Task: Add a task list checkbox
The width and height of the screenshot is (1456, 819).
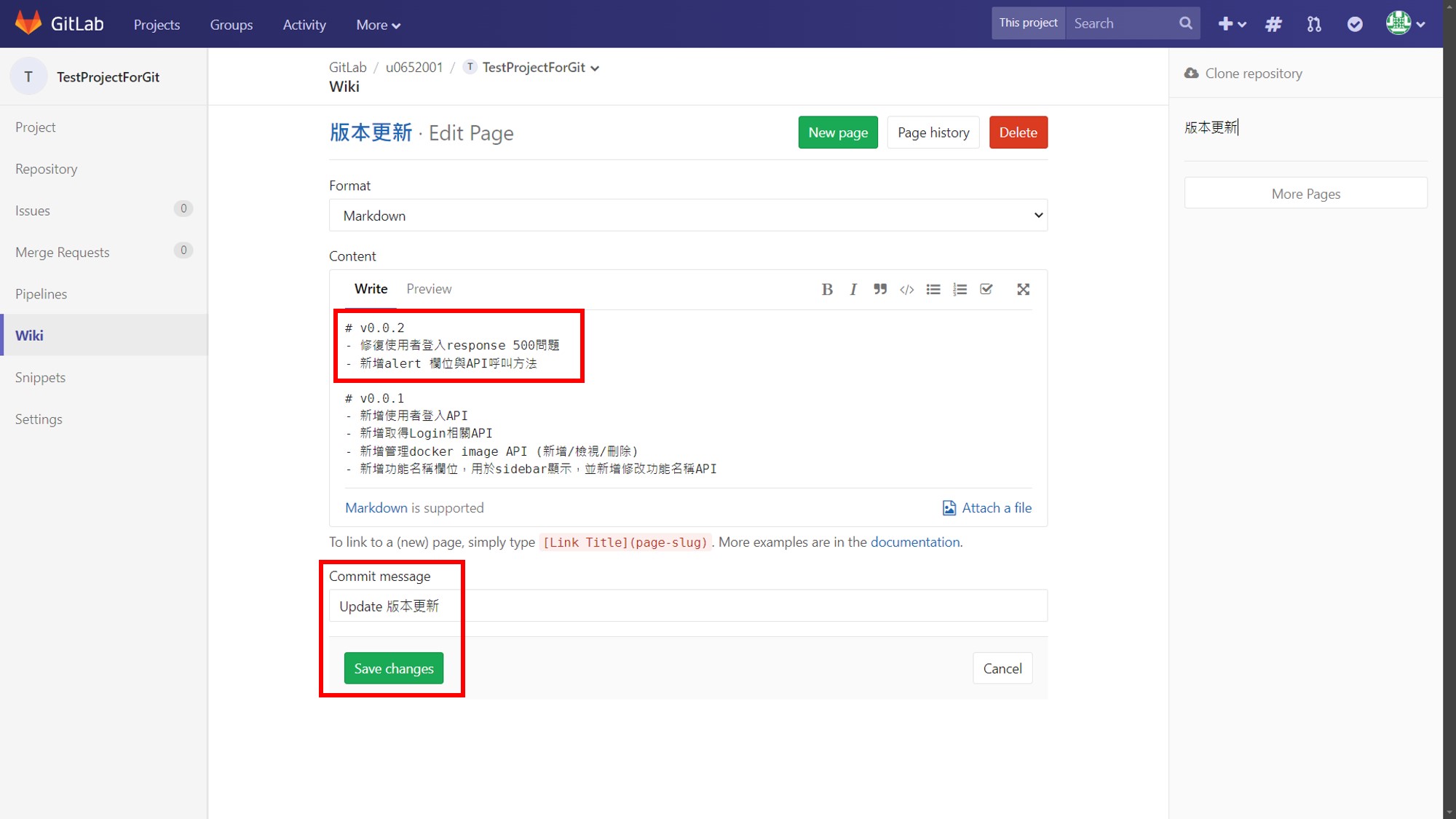Action: (986, 289)
